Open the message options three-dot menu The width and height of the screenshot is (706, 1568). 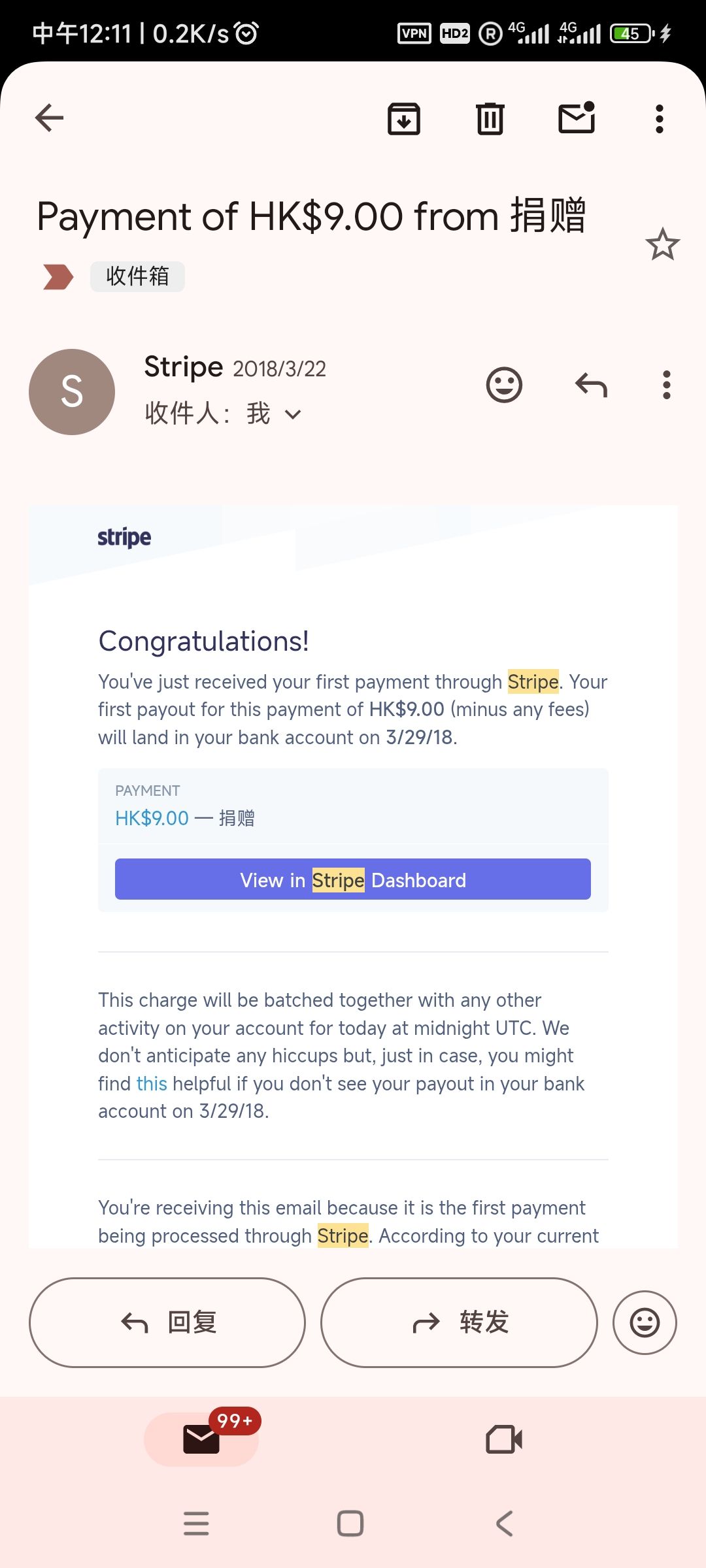(x=667, y=385)
